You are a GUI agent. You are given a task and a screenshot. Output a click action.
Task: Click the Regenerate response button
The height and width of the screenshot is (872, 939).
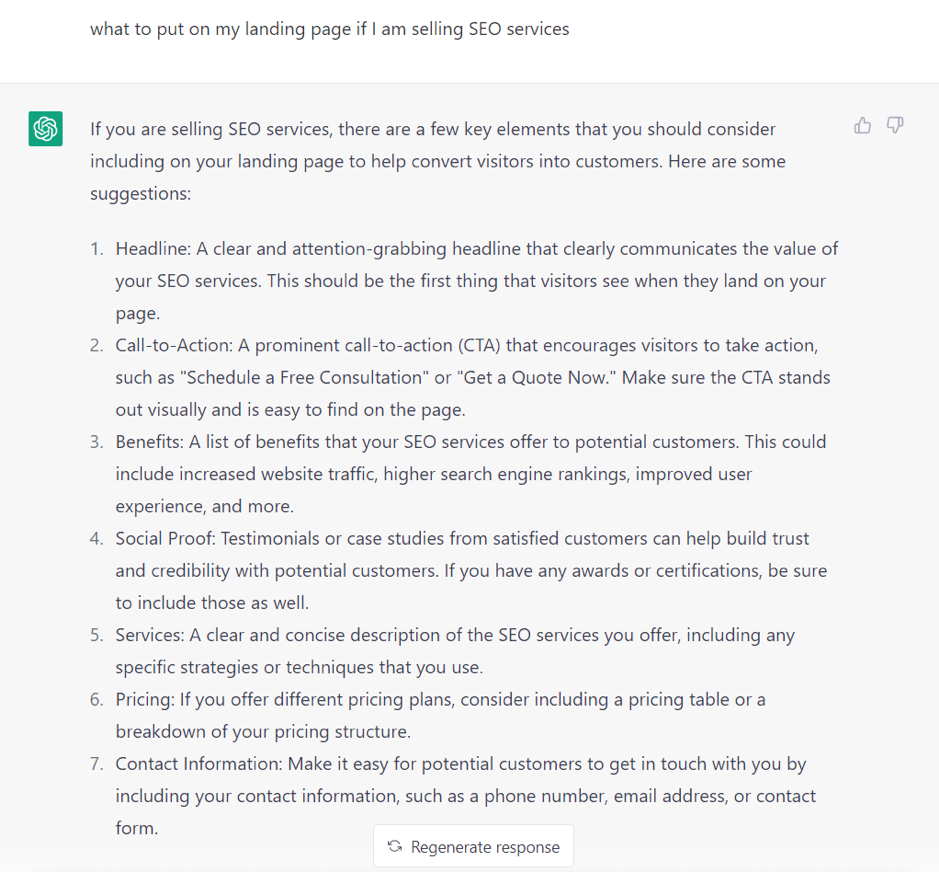click(x=473, y=846)
